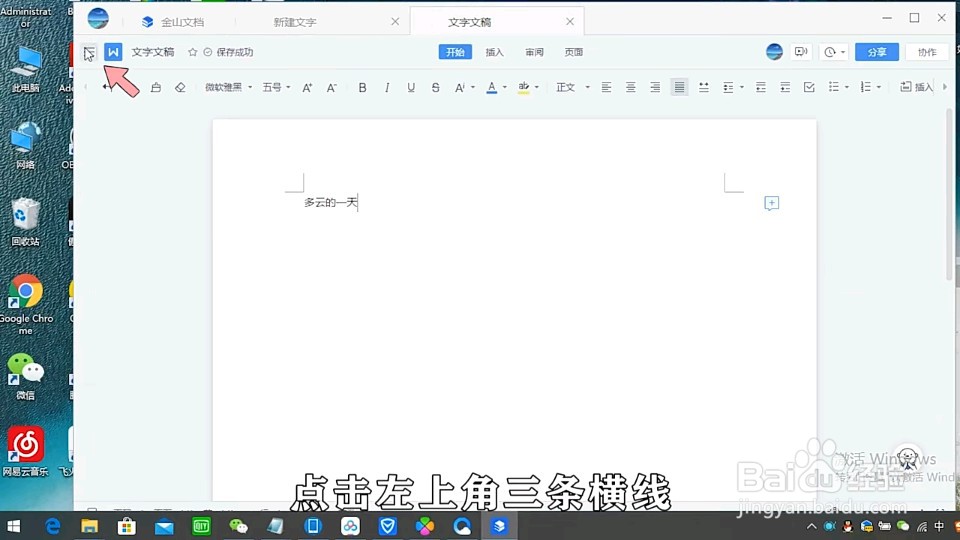
Task: Close the 文字文稿 tab
Action: click(x=570, y=21)
